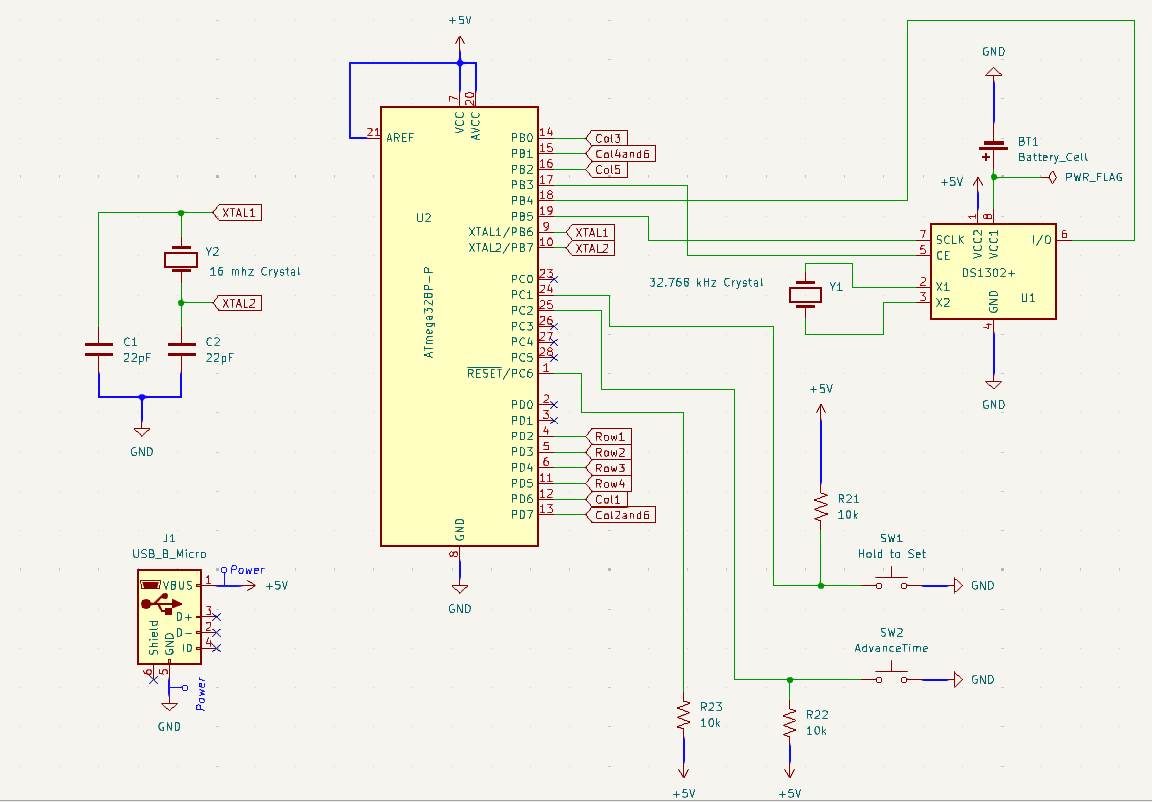This screenshot has height=802, width=1152.
Task: Select resistor R21 symbol
Action: point(820,506)
